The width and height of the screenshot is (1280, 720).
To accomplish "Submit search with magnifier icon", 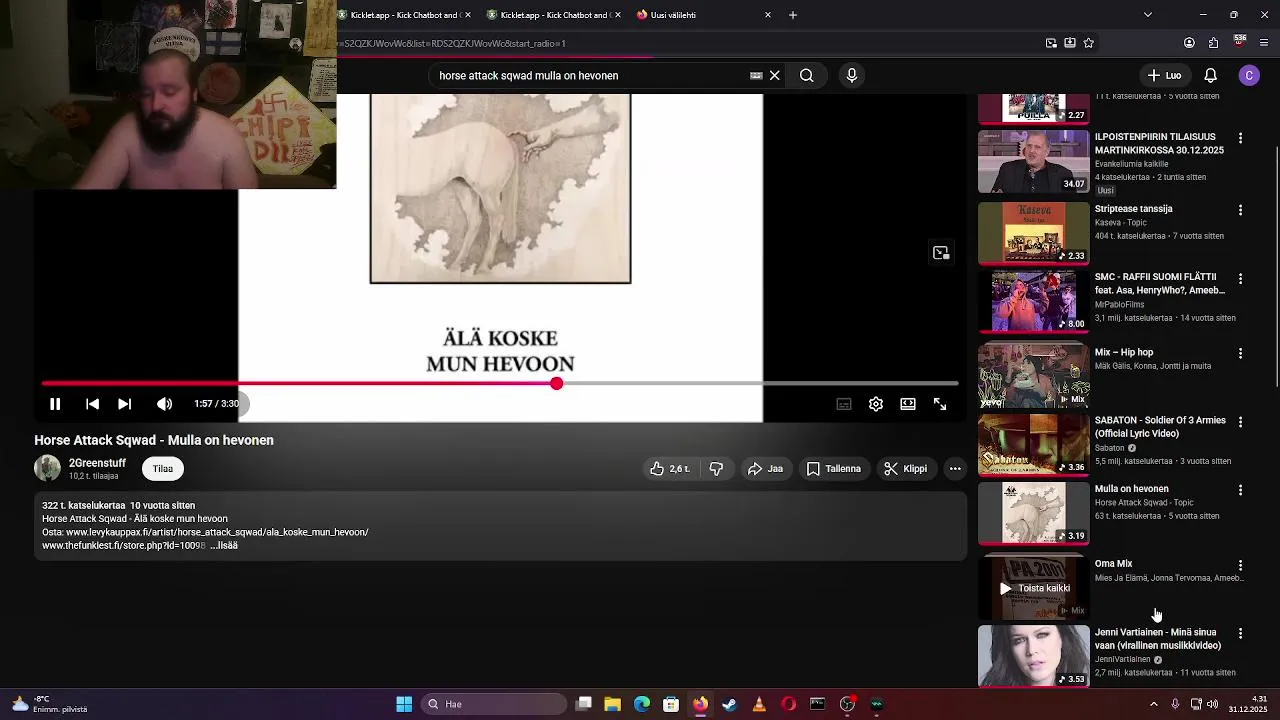I will click(806, 75).
